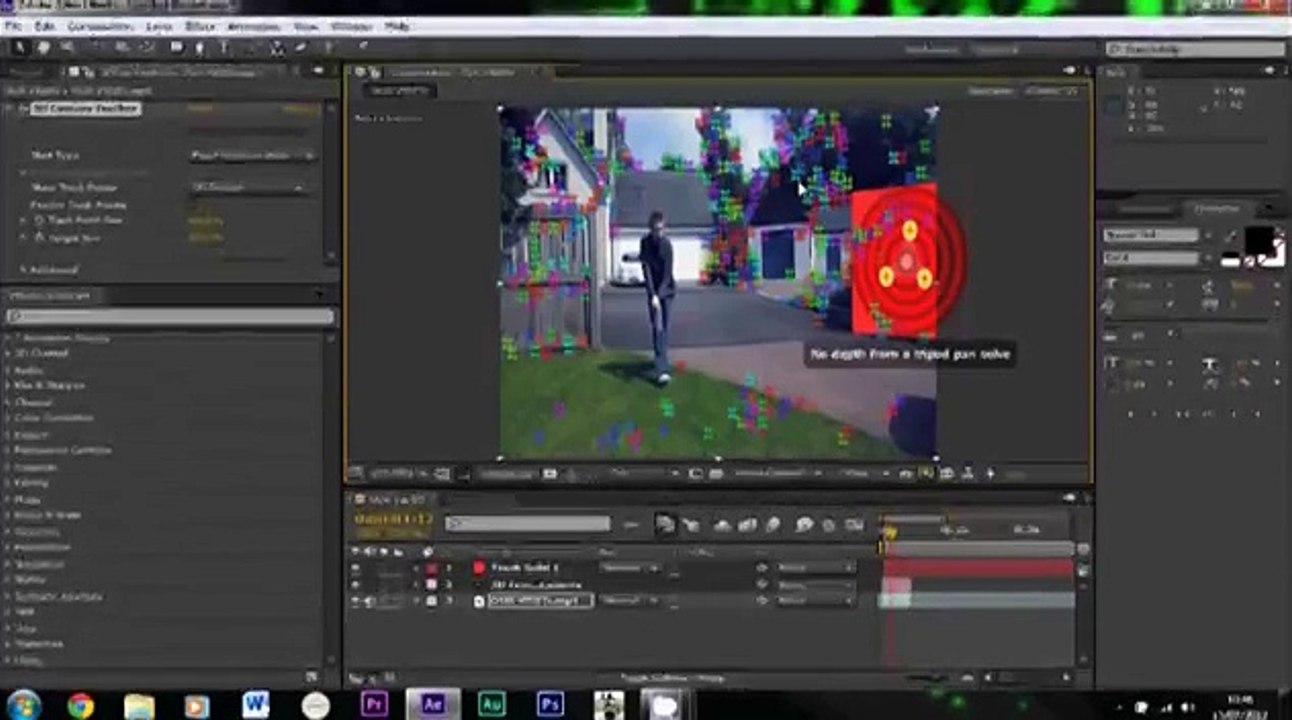Open the Window menu

click(x=350, y=26)
